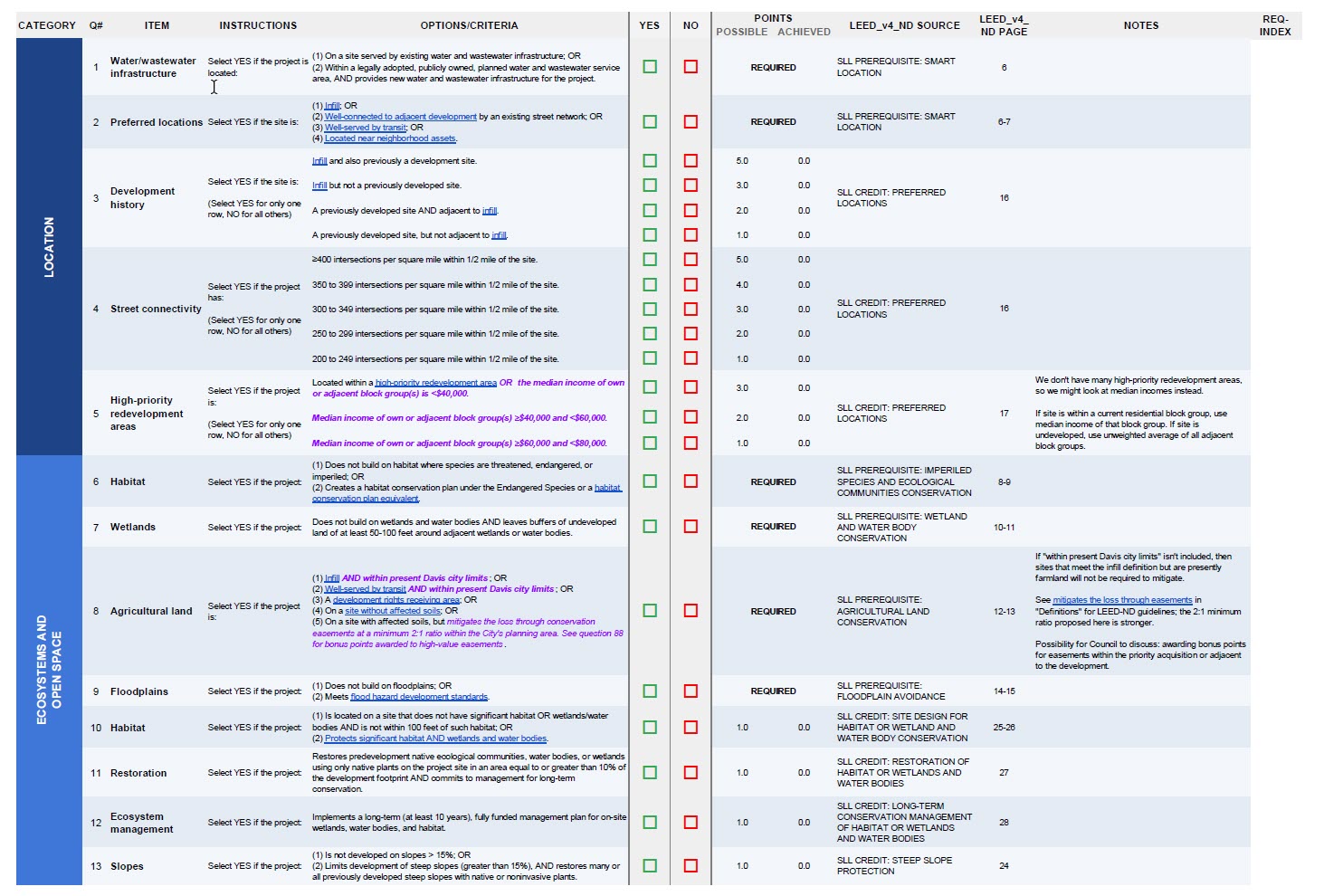Mark NO for Agricultural land
The image size is (1324, 896).
[x=691, y=611]
